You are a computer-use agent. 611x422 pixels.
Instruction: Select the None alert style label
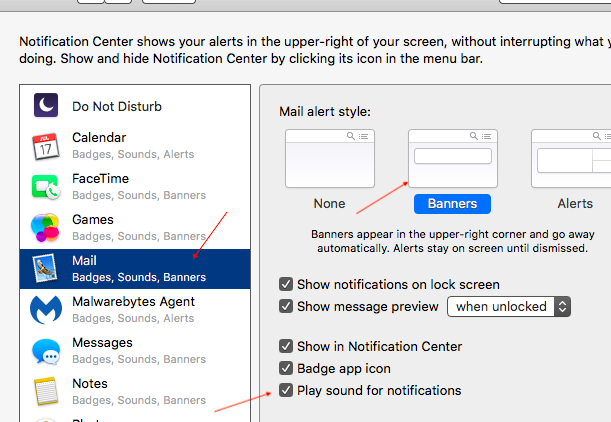click(x=330, y=204)
